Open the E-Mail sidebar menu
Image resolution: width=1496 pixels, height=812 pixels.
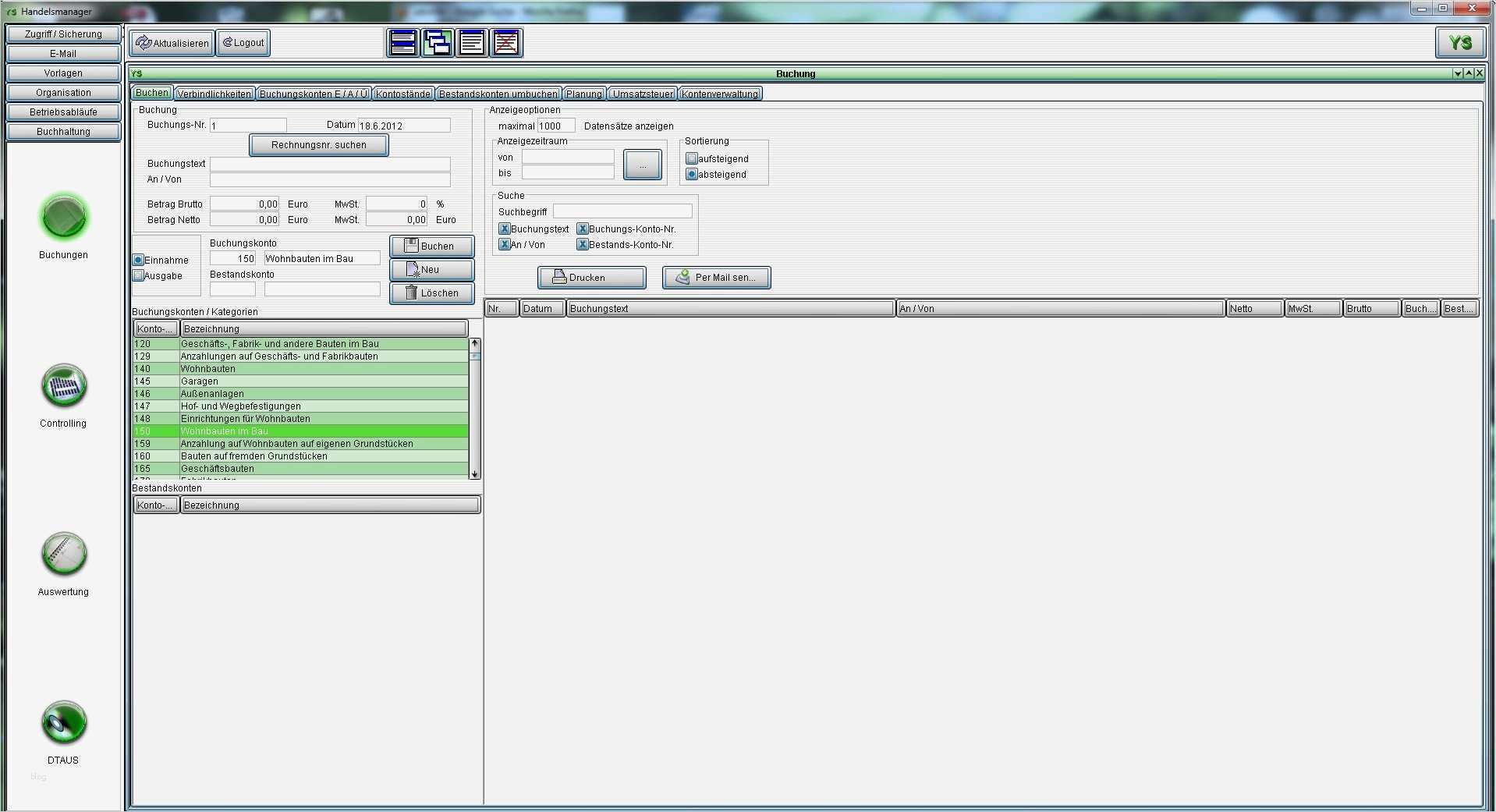click(63, 54)
